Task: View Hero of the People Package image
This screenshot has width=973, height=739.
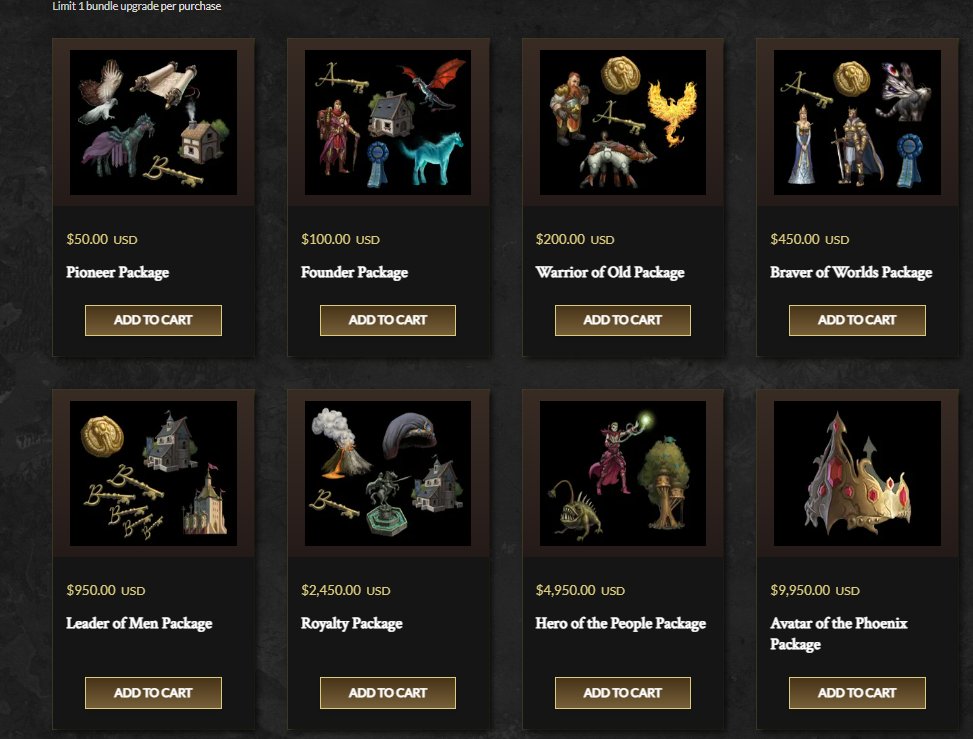Action: (x=622, y=473)
